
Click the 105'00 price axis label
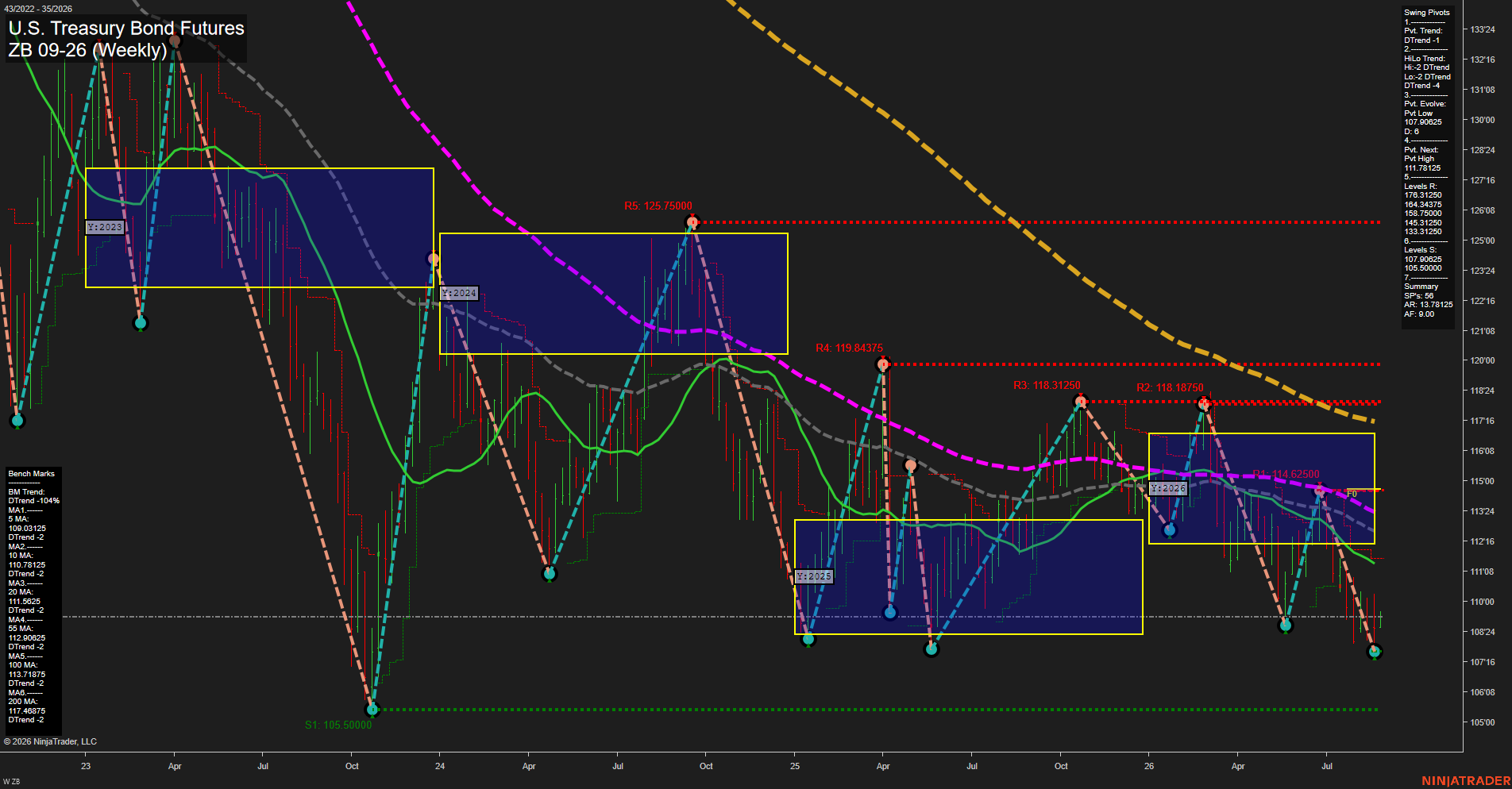(x=1483, y=722)
